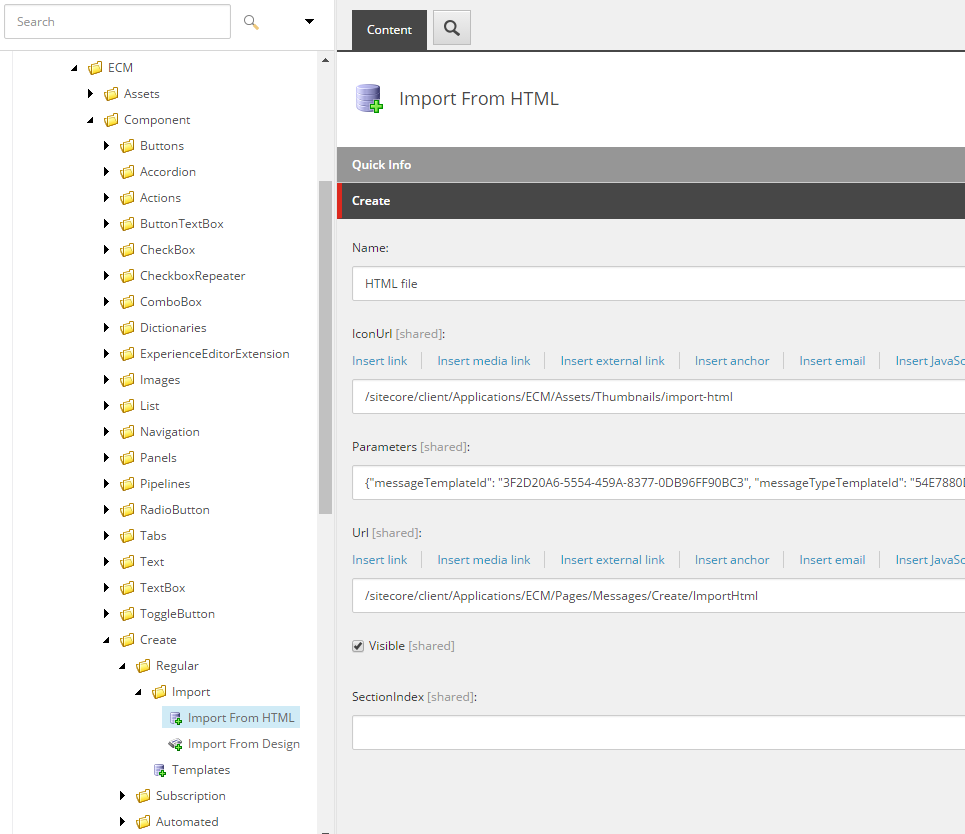965x834 pixels.
Task: Click the Assets folder icon
Action: (111, 94)
